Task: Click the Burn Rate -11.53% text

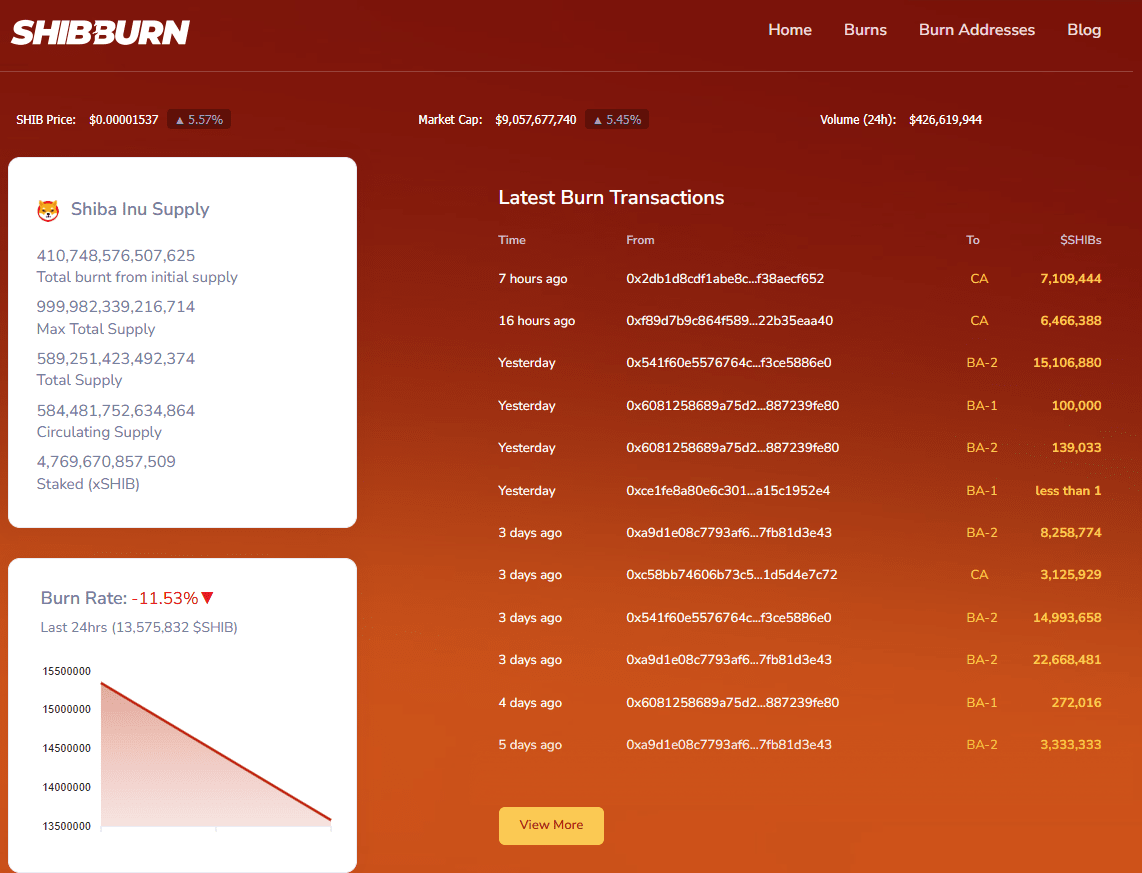Action: pos(119,598)
